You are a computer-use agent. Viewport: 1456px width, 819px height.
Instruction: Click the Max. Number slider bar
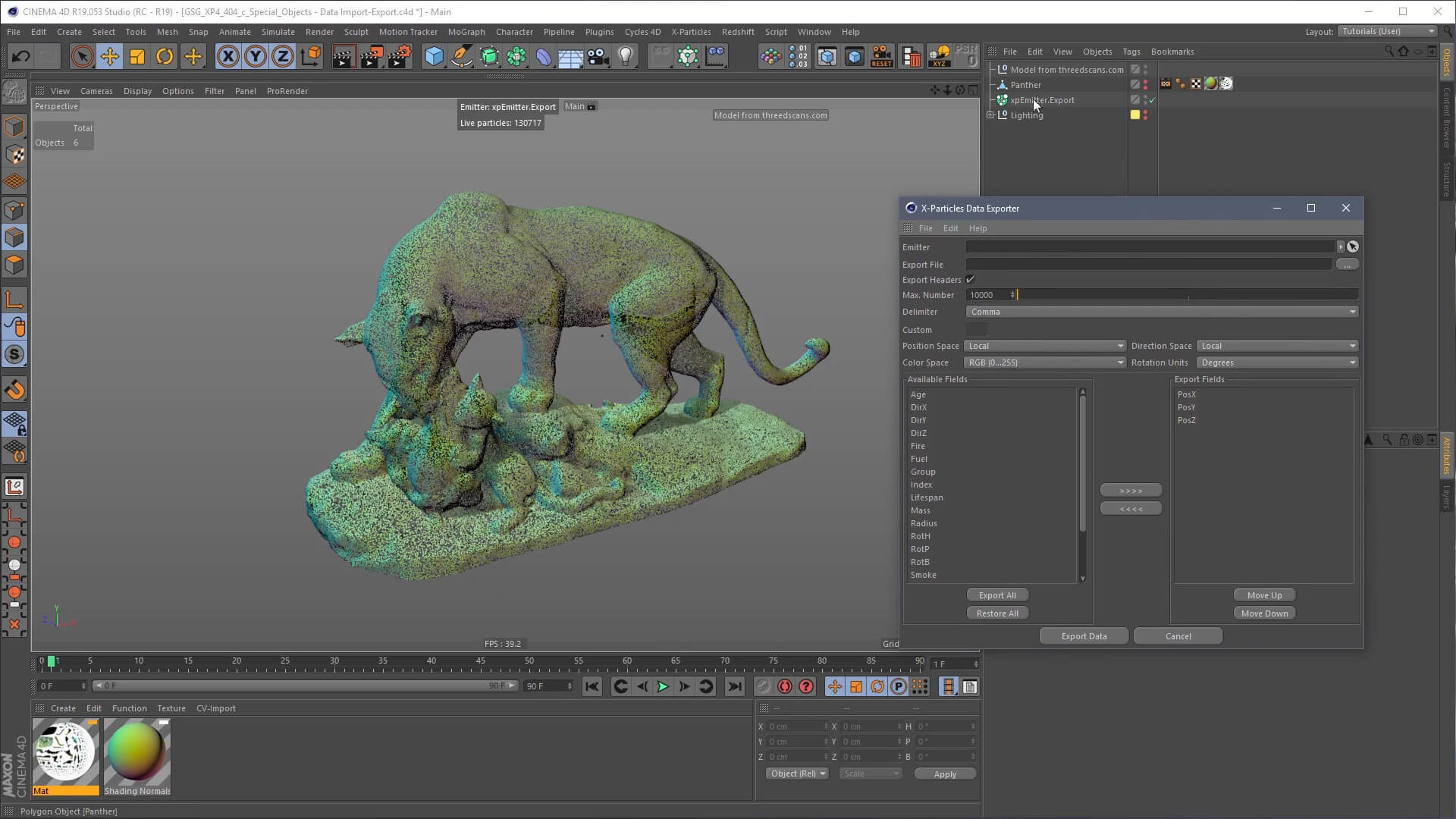[x=1187, y=295]
